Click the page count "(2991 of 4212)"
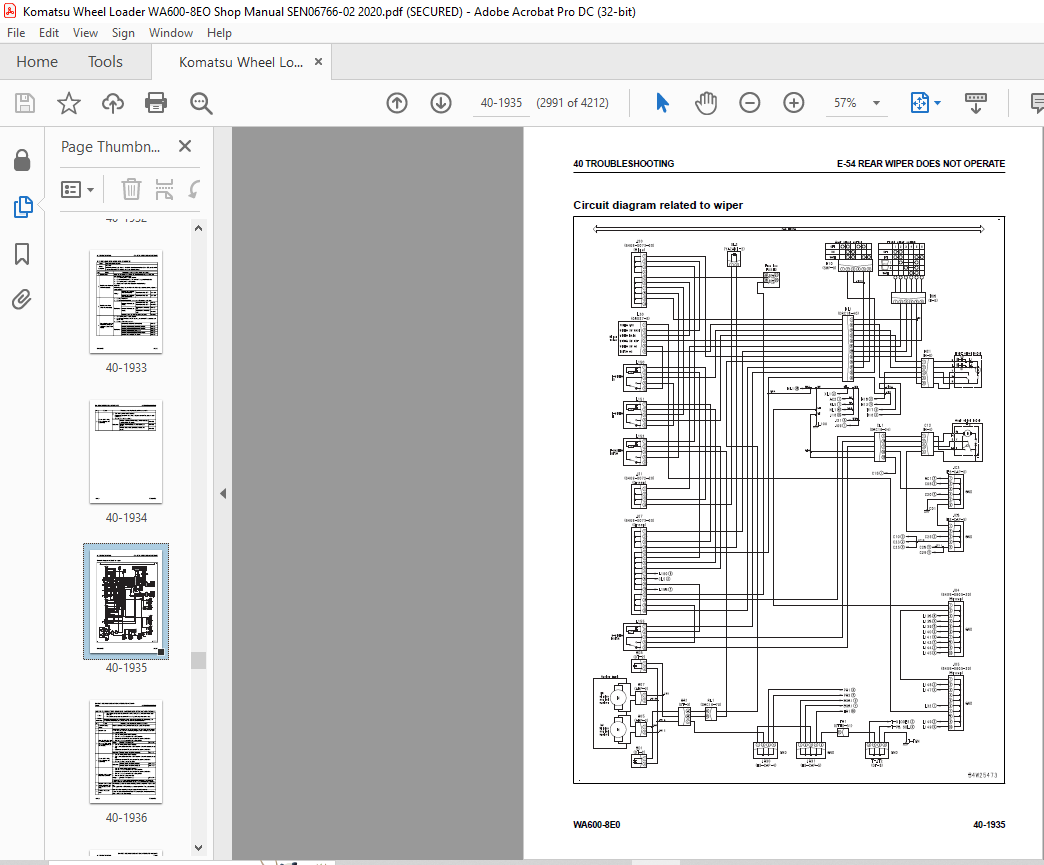Screen dimensions: 1044x865 pos(573,103)
